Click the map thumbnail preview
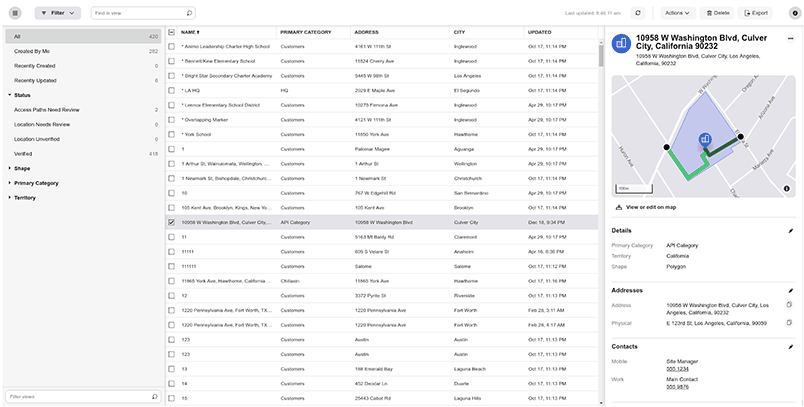Screen dimensions: 804x407 (x=704, y=136)
